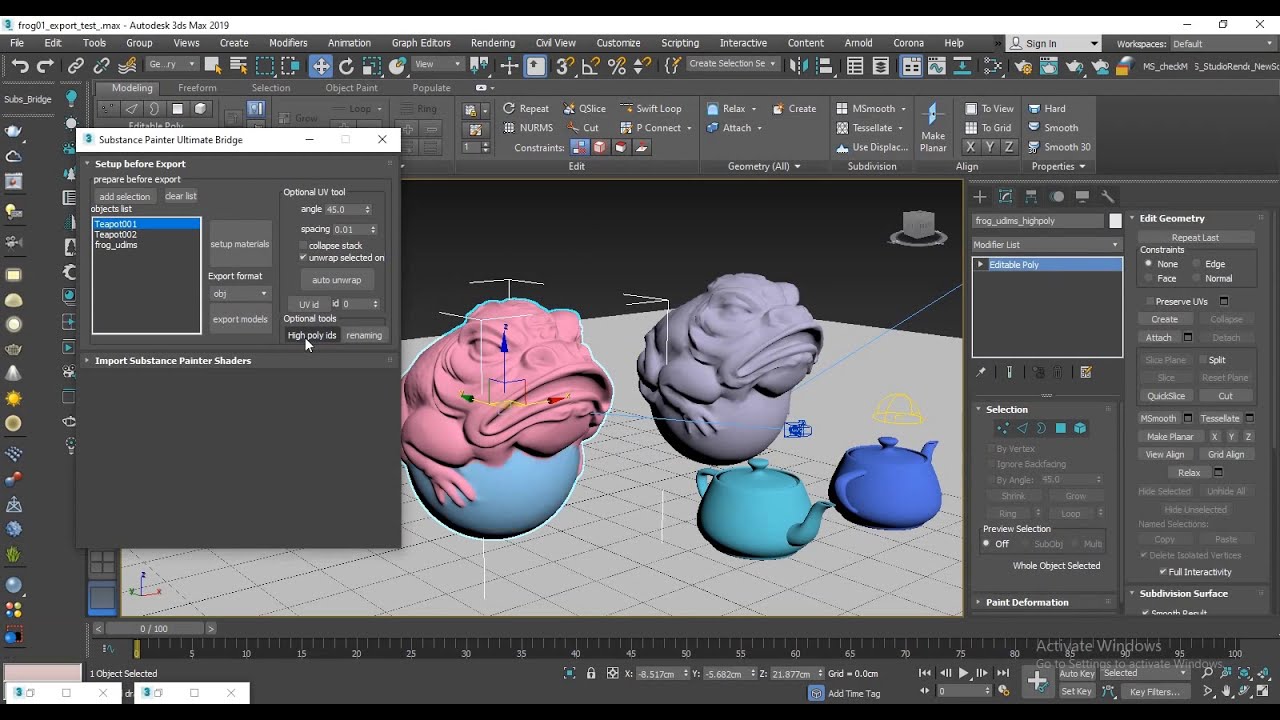Switch to the Freeform ribbon tab
Image resolution: width=1280 pixels, height=720 pixels.
click(197, 88)
